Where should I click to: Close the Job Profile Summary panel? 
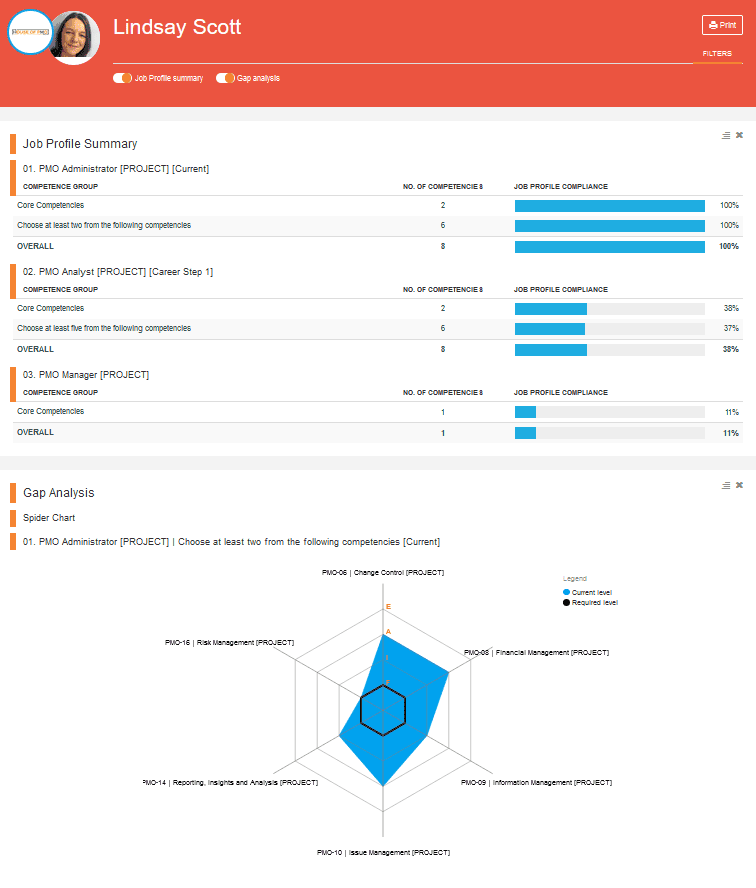(x=739, y=135)
